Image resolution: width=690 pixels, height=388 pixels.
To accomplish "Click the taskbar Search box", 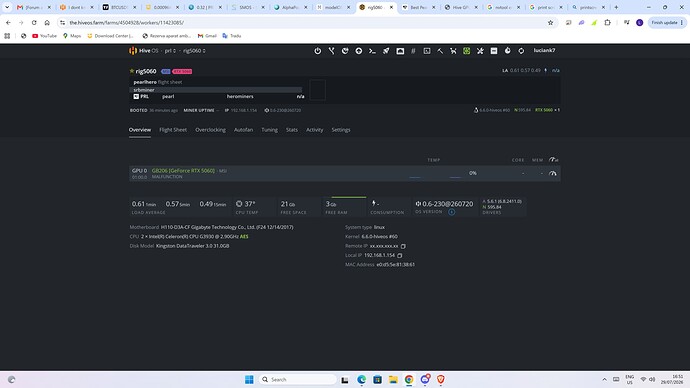I will coord(297,379).
